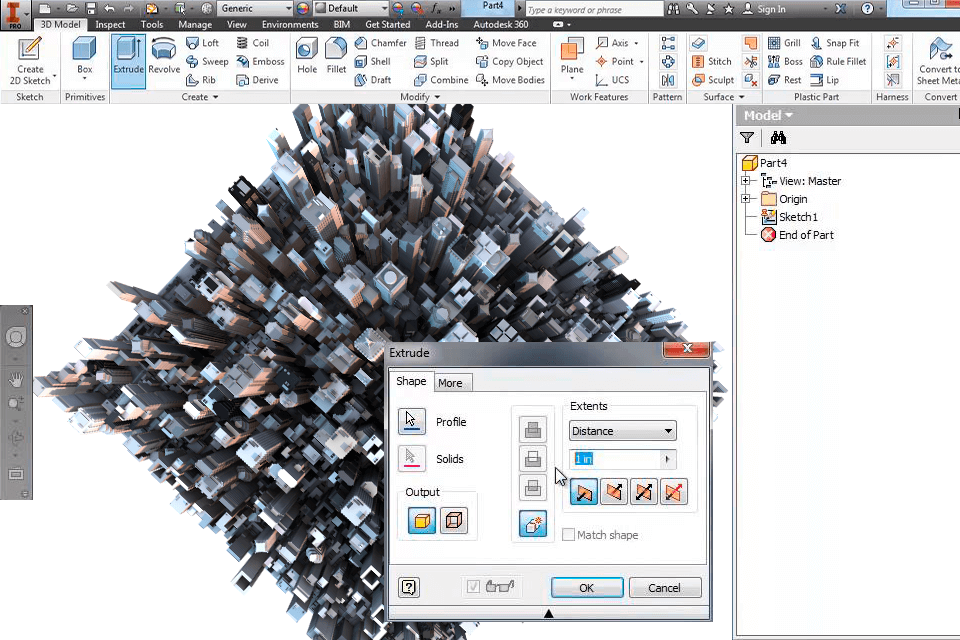This screenshot has height=640, width=960.
Task: Click the distance value input field
Action: pos(605,458)
